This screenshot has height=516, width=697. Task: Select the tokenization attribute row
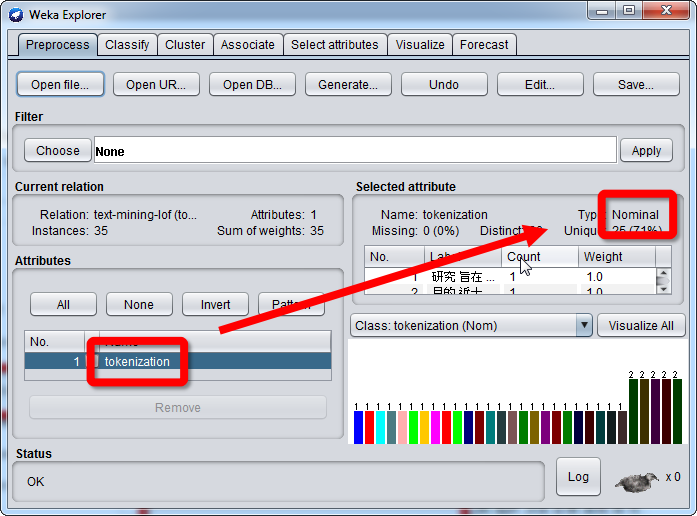pos(178,361)
